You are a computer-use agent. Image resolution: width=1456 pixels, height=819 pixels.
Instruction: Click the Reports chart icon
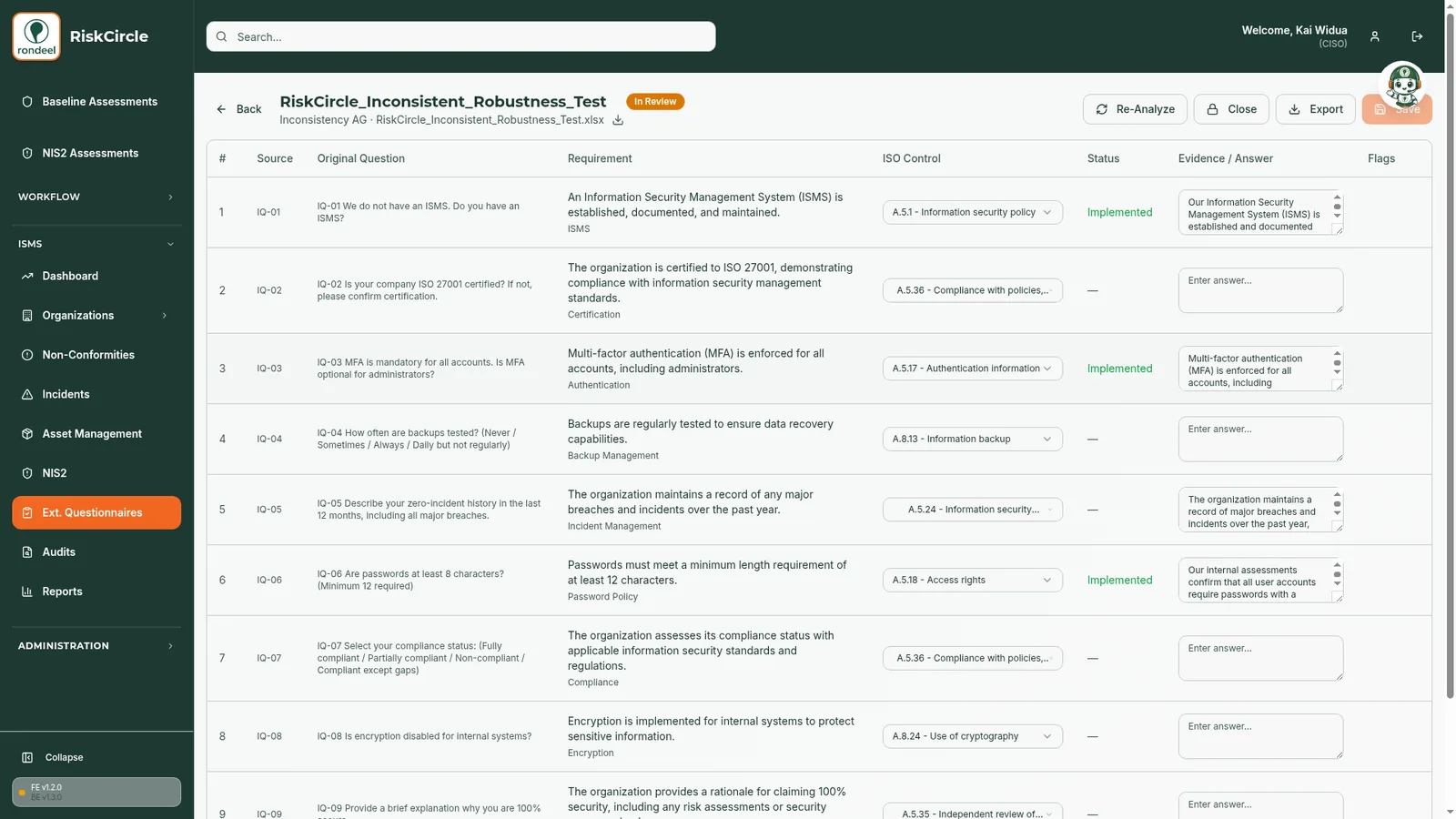coord(27,591)
